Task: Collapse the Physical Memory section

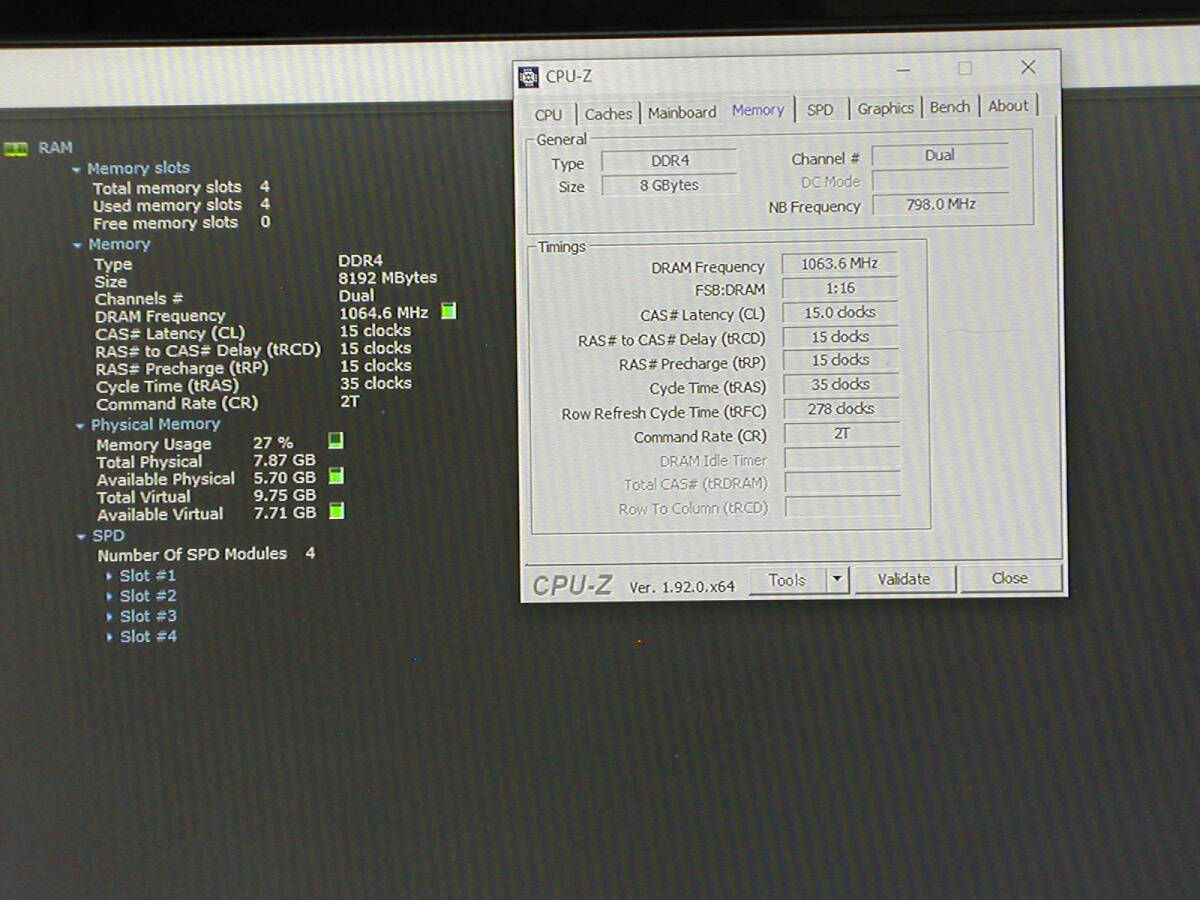Action: click(x=81, y=425)
